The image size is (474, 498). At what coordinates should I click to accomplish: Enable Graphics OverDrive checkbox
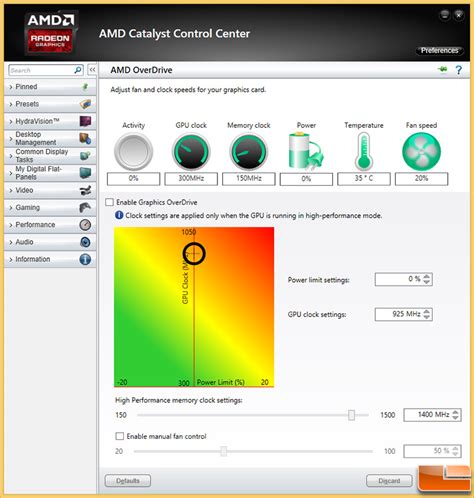click(x=109, y=202)
